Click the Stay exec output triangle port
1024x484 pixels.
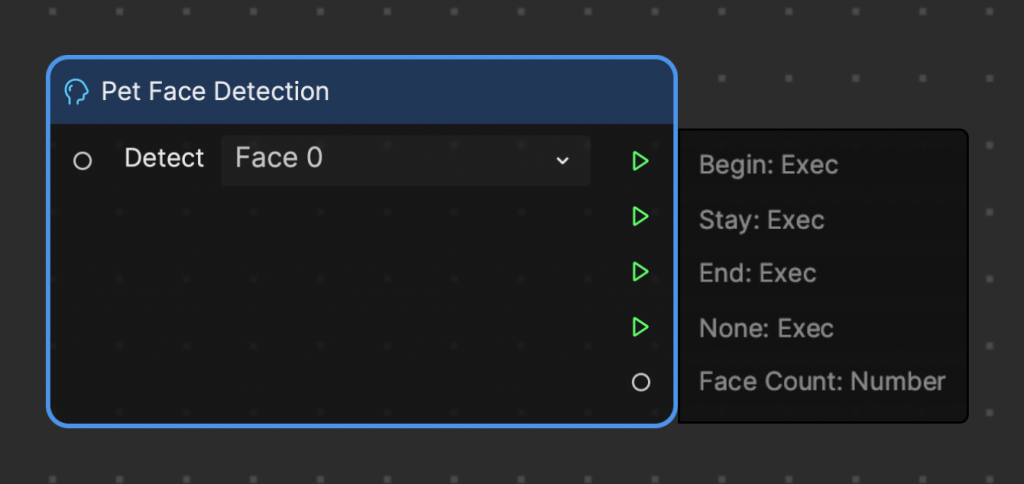click(x=640, y=216)
